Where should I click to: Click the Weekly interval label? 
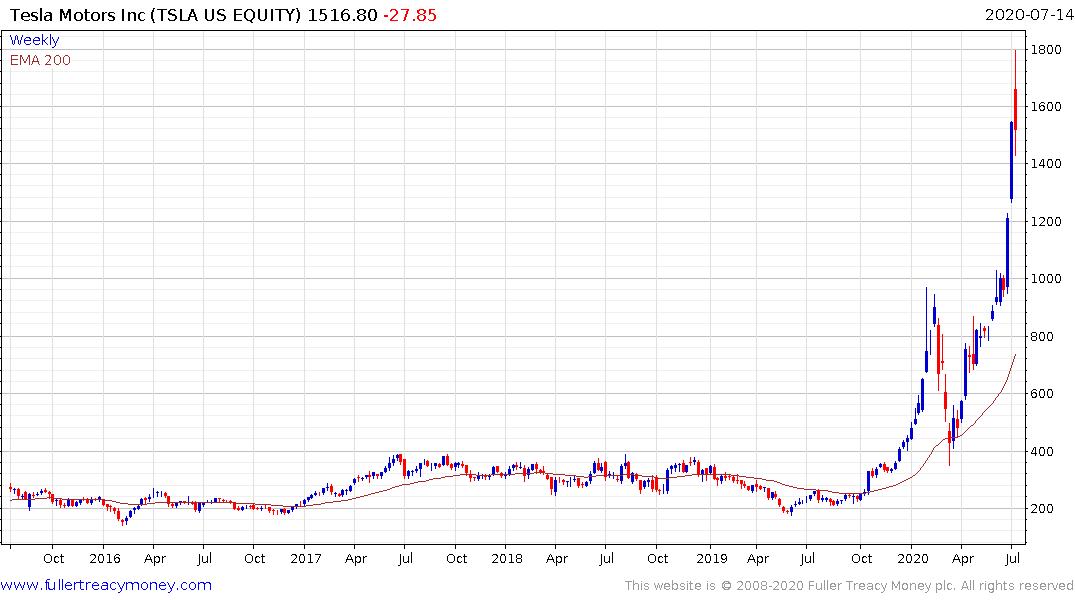[34, 40]
